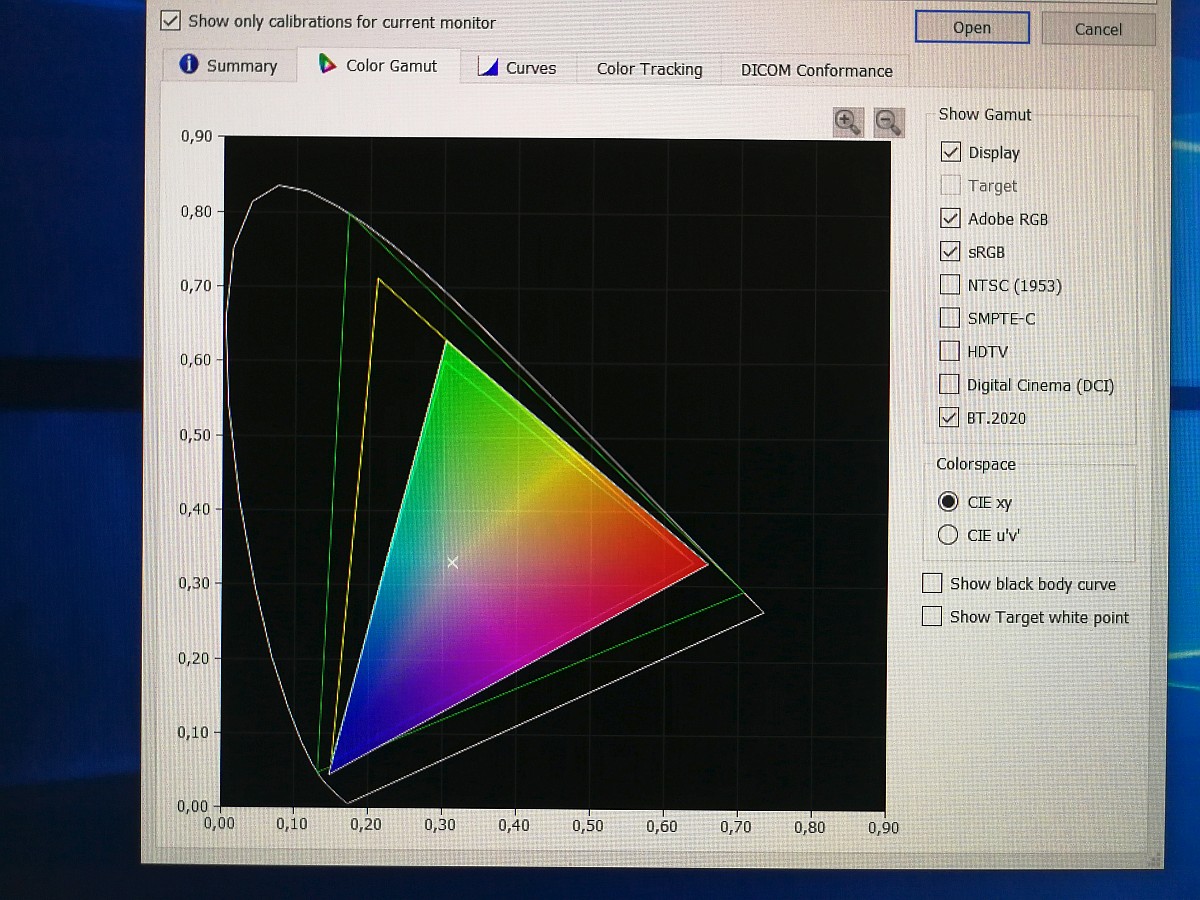Disable the Adobe RGB gamut
The image size is (1200, 900).
[951, 219]
